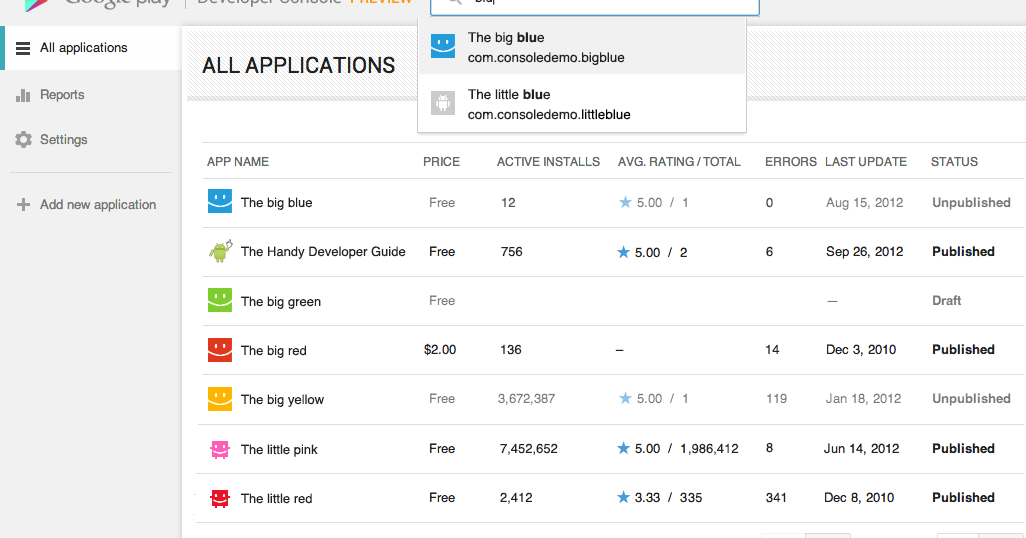Screen dimensions: 1026x538
Task: Click the little red app icon
Action: (x=219, y=497)
